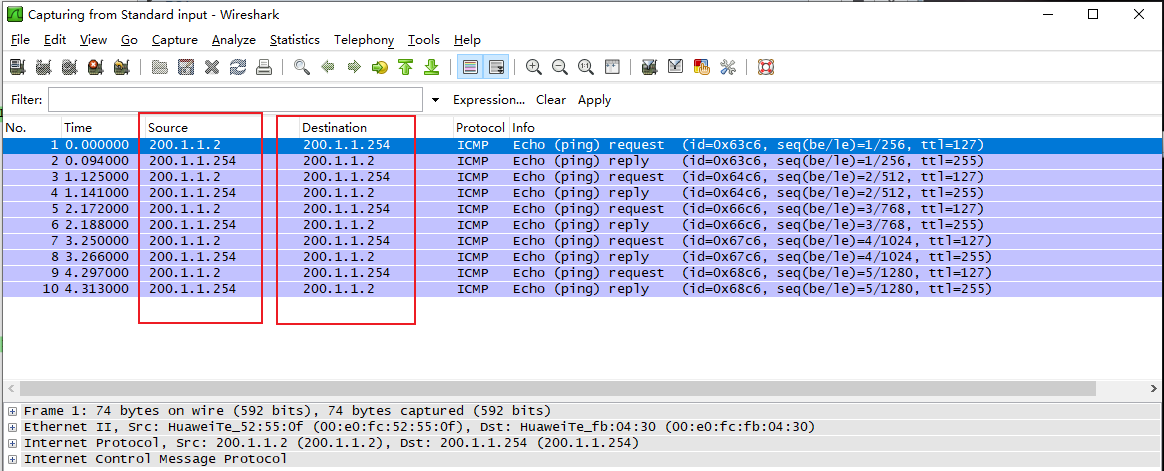
Task: Zoom in toolbar icon
Action: coord(533,68)
